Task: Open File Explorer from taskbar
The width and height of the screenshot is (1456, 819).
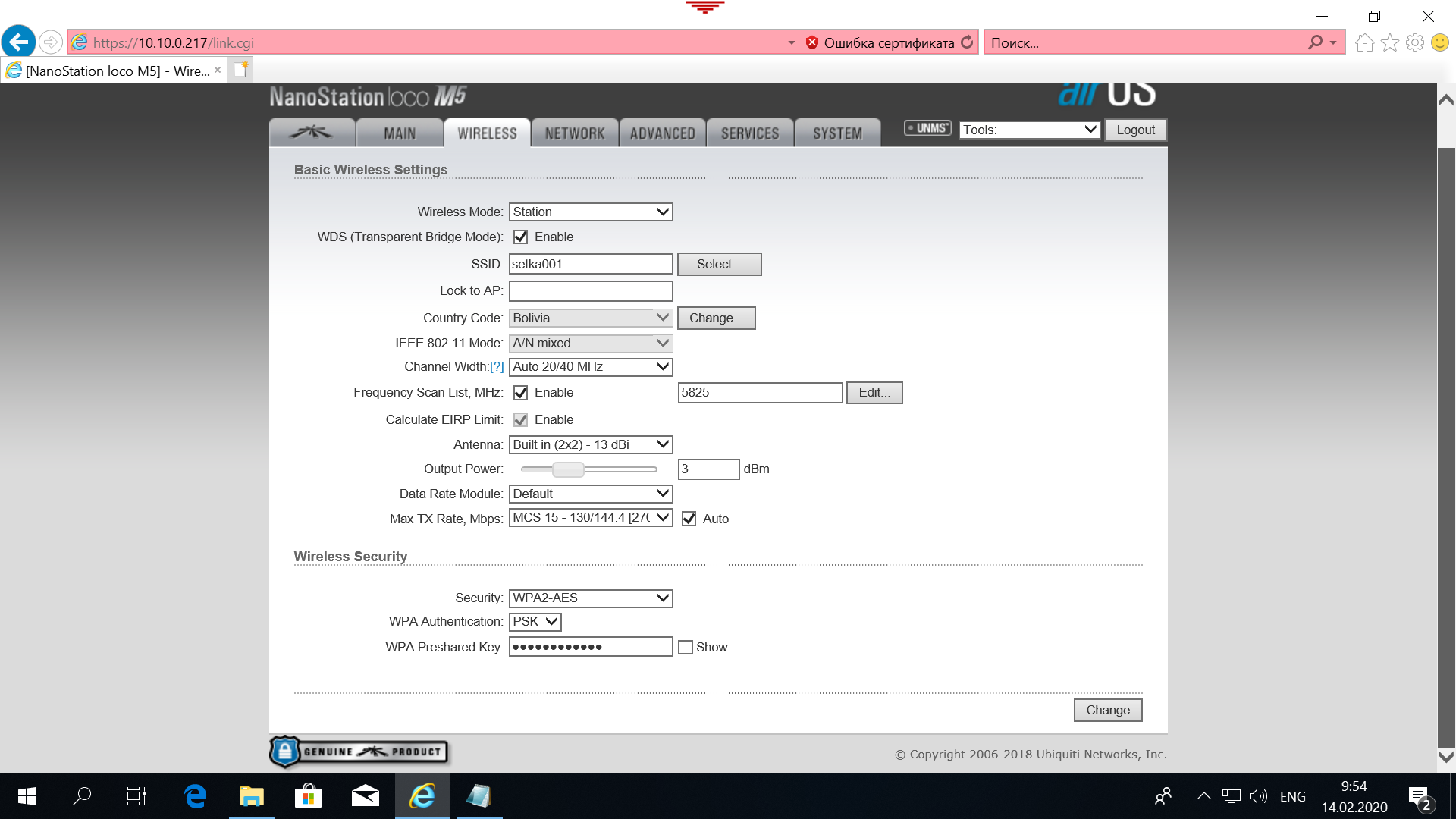Action: pos(252,796)
